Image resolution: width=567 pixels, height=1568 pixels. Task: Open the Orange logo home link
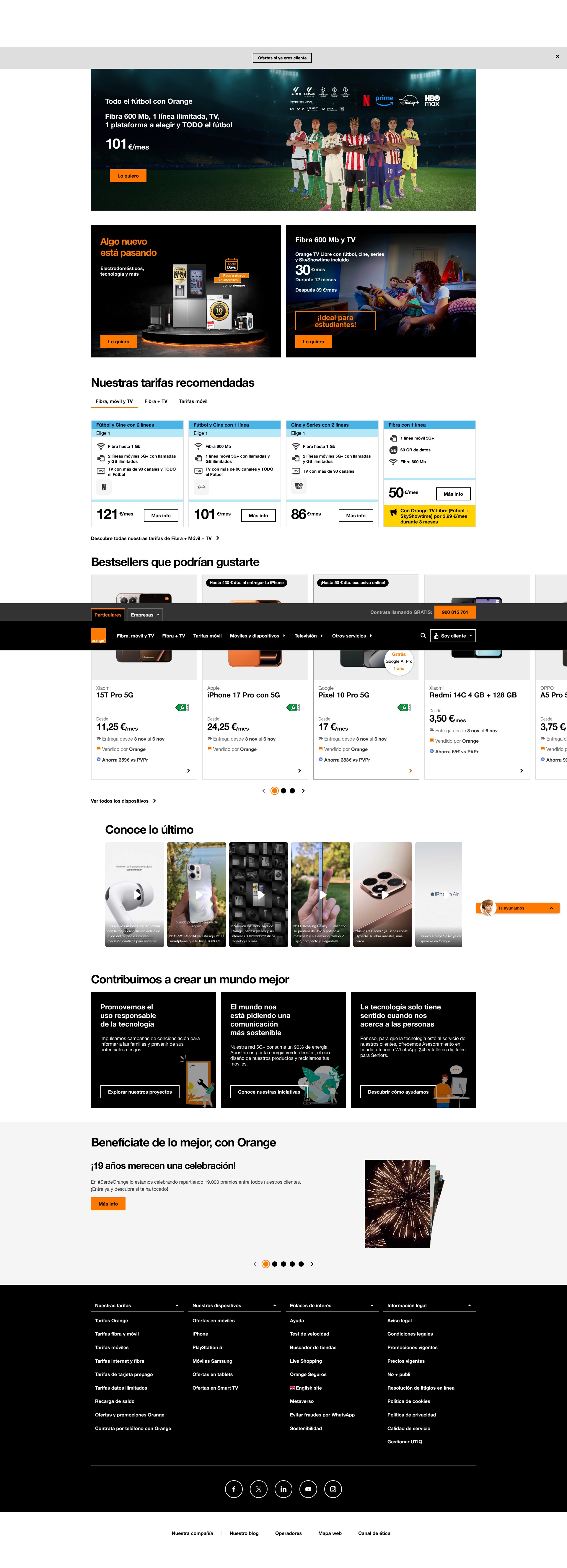click(x=99, y=635)
